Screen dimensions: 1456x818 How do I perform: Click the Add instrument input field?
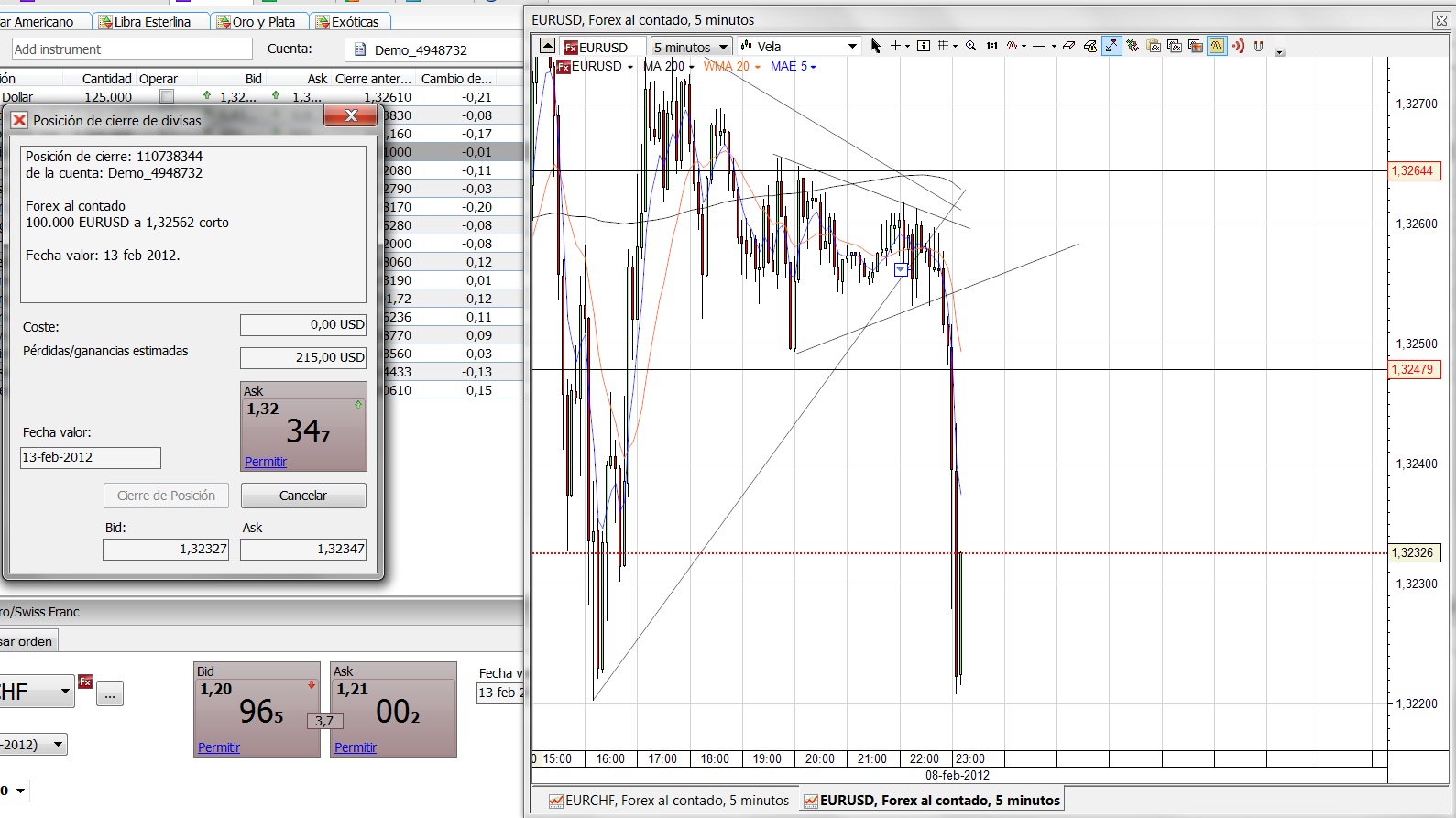click(132, 49)
